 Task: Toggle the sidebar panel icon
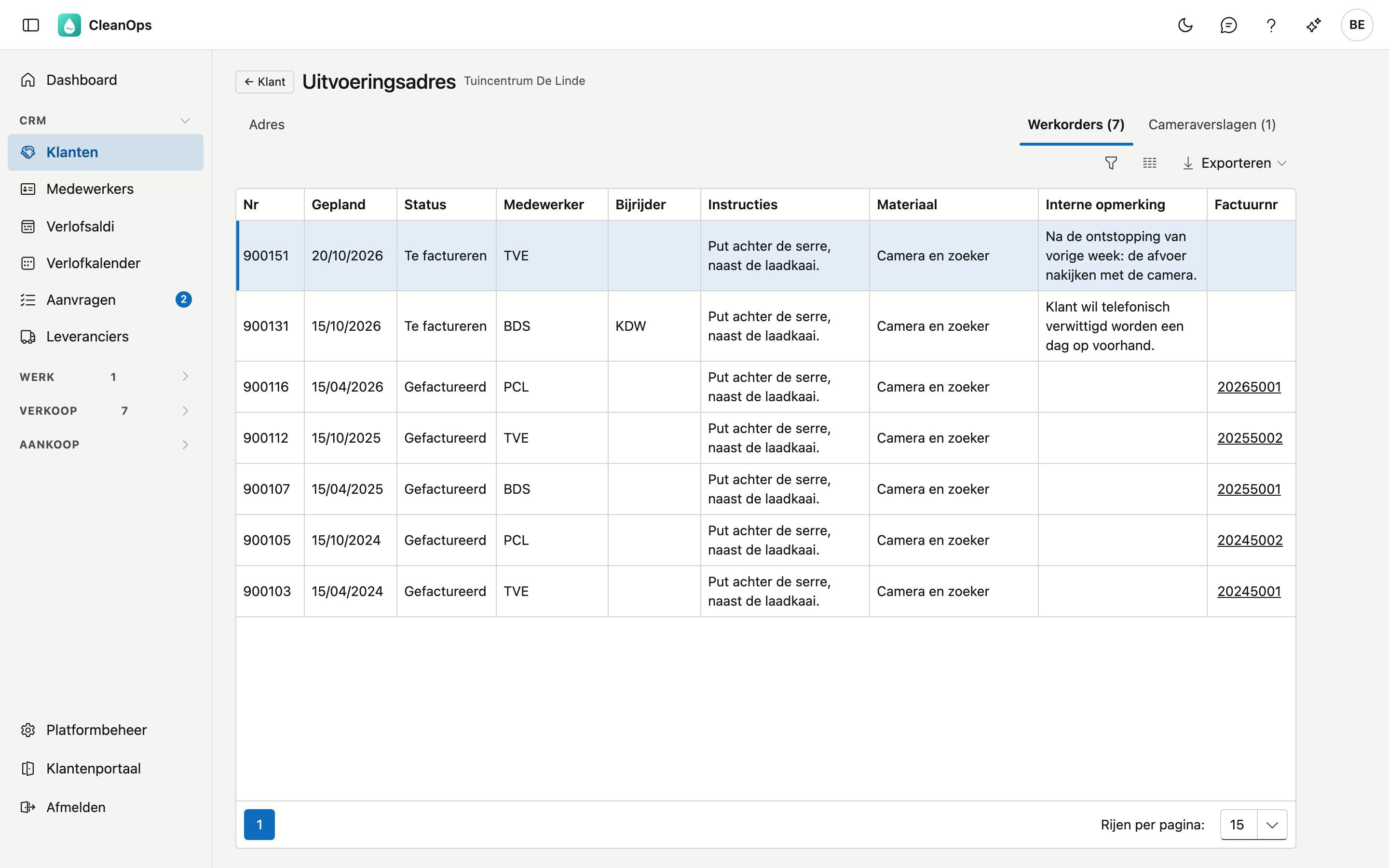click(x=30, y=25)
